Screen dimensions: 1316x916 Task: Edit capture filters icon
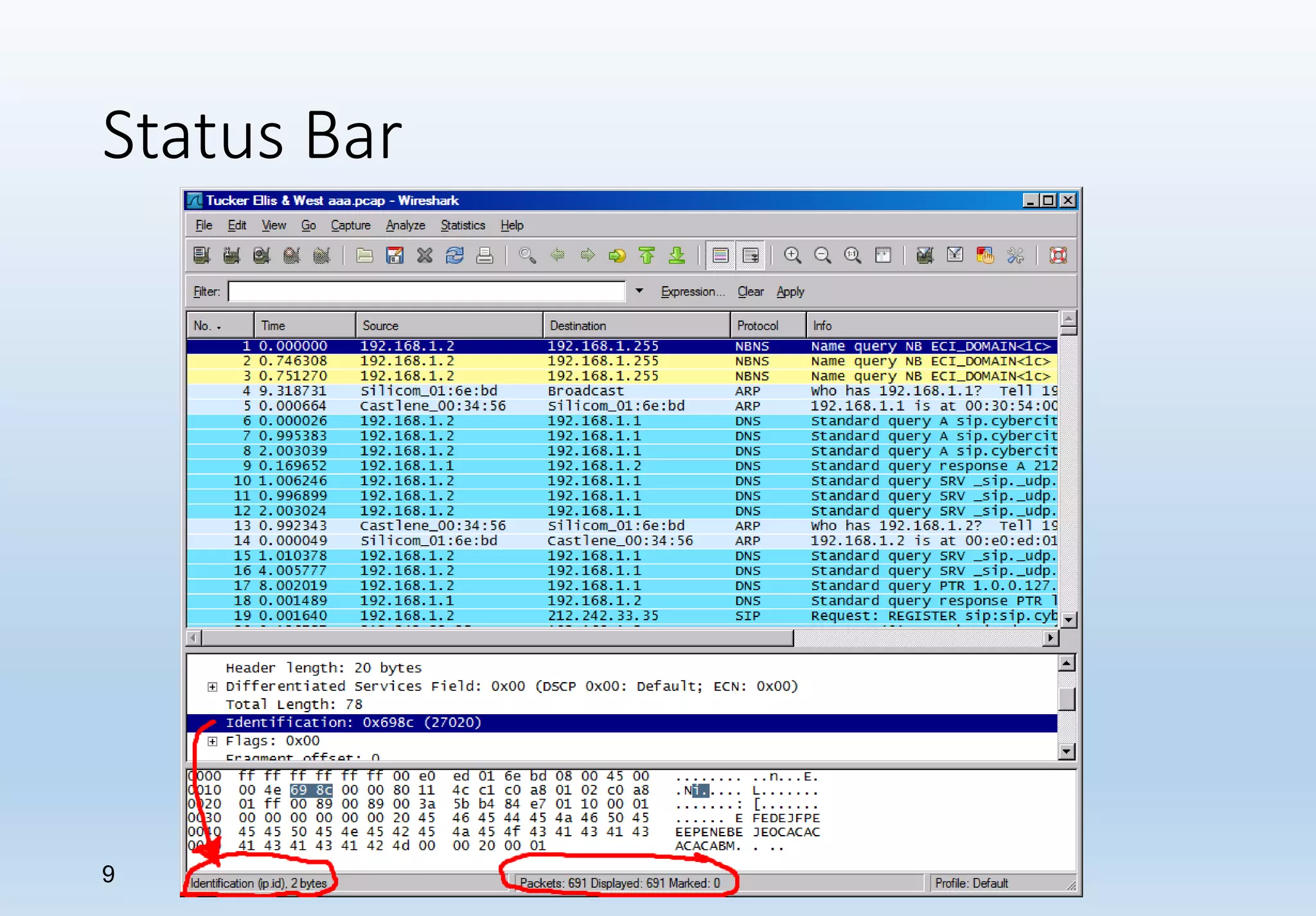tap(925, 255)
